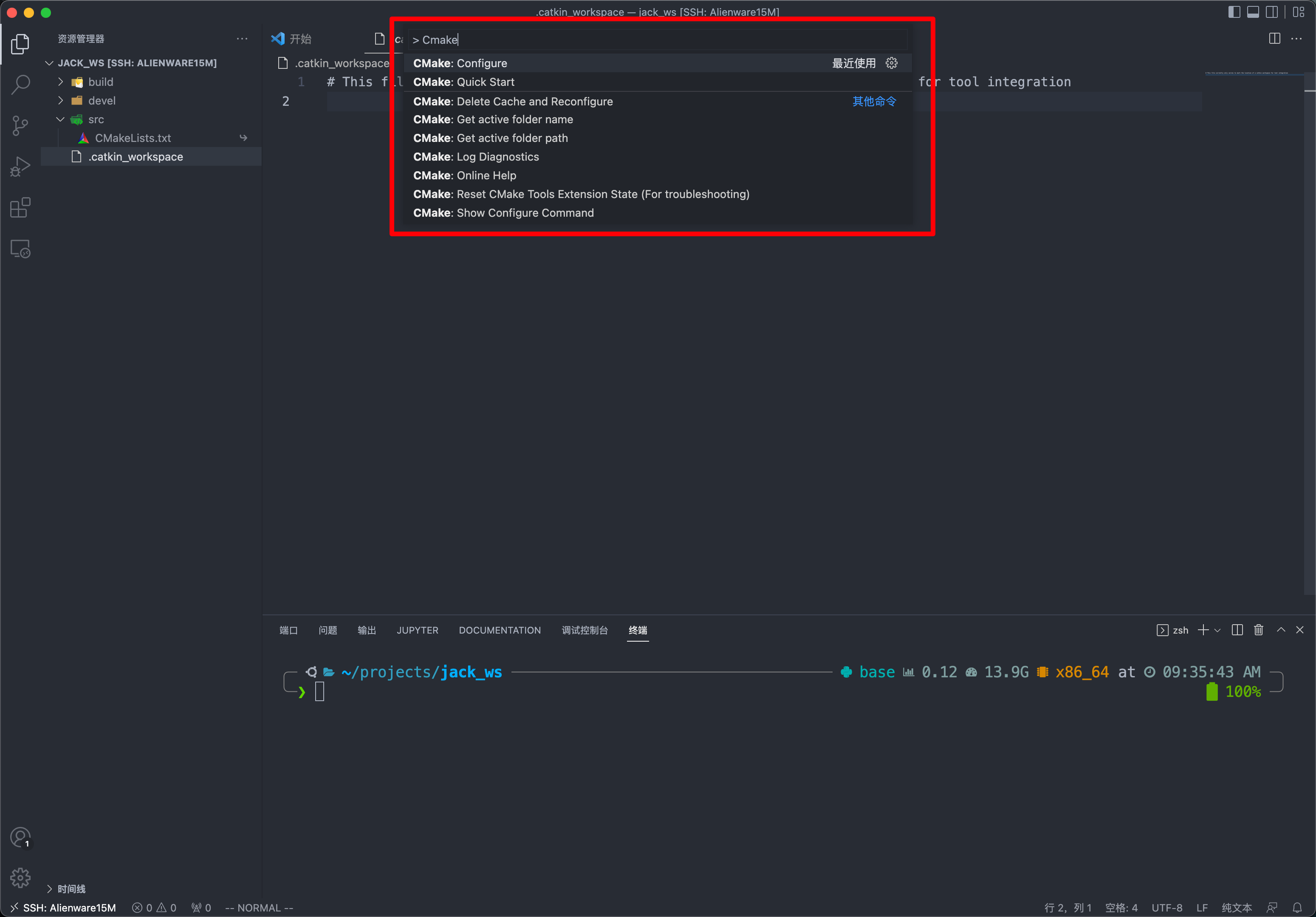1316x917 pixels.
Task: Change end of line via LF
Action: coord(1202,908)
